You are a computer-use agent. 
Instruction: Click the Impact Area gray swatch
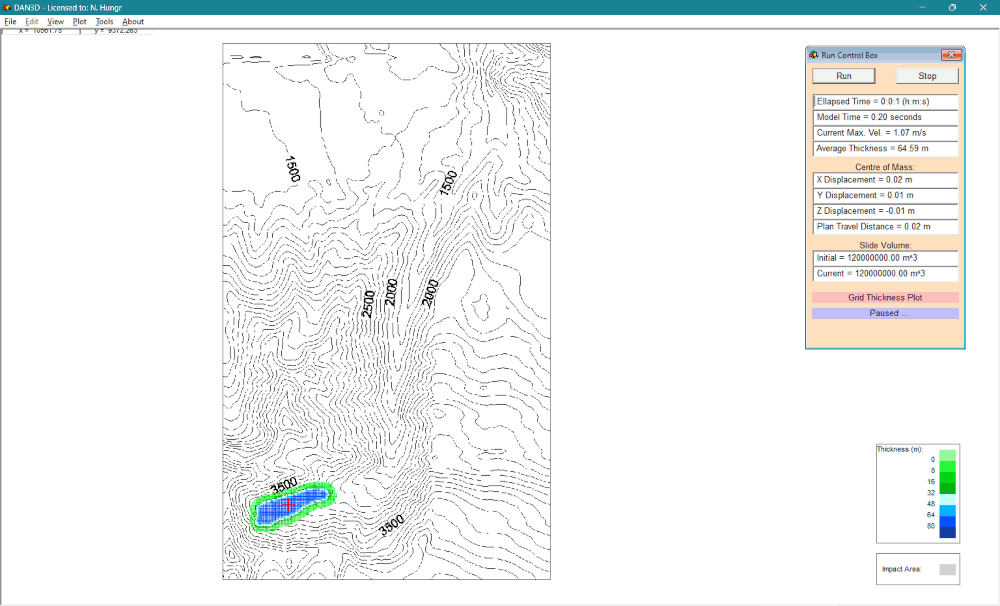coord(948,570)
